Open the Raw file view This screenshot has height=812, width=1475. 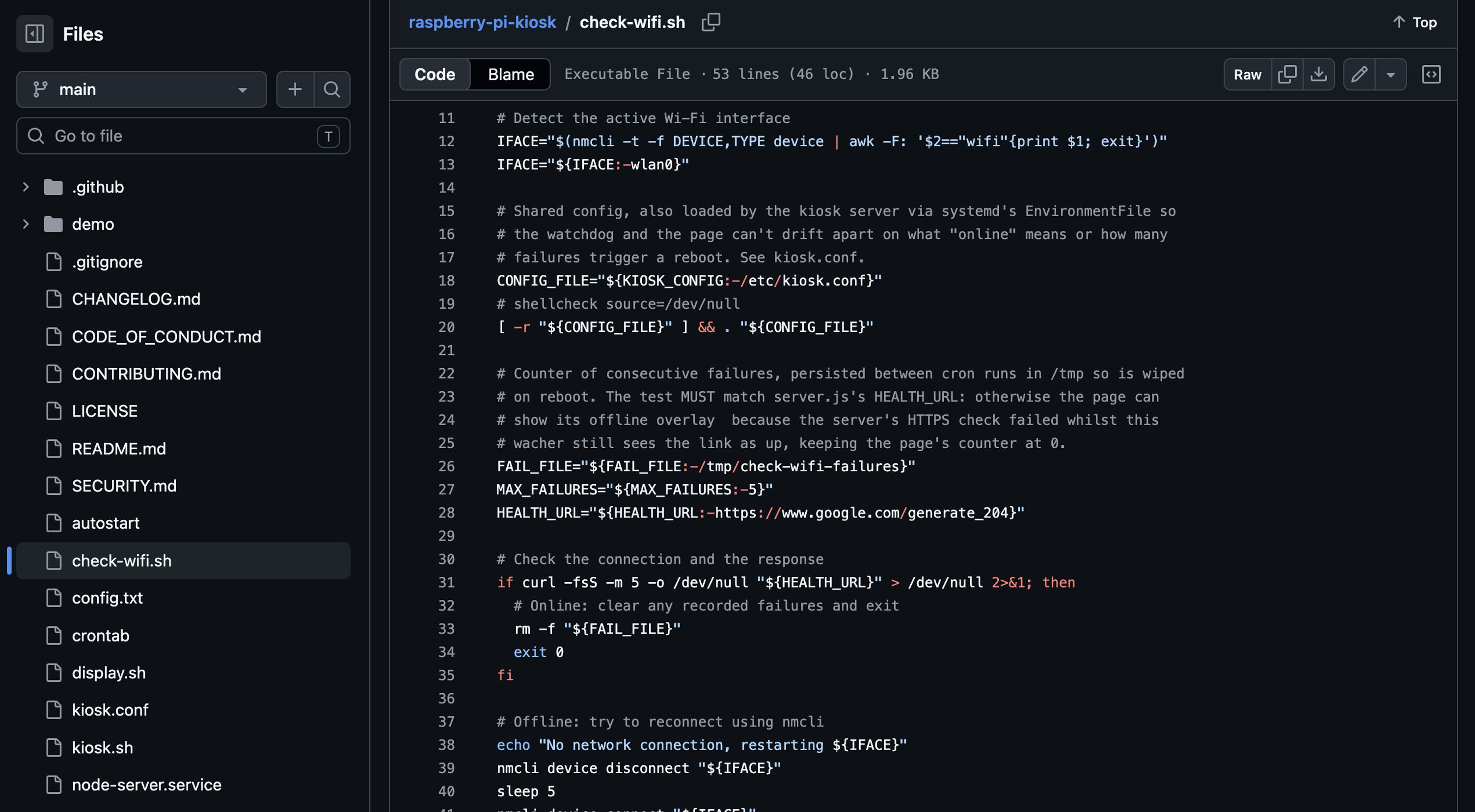click(1247, 75)
